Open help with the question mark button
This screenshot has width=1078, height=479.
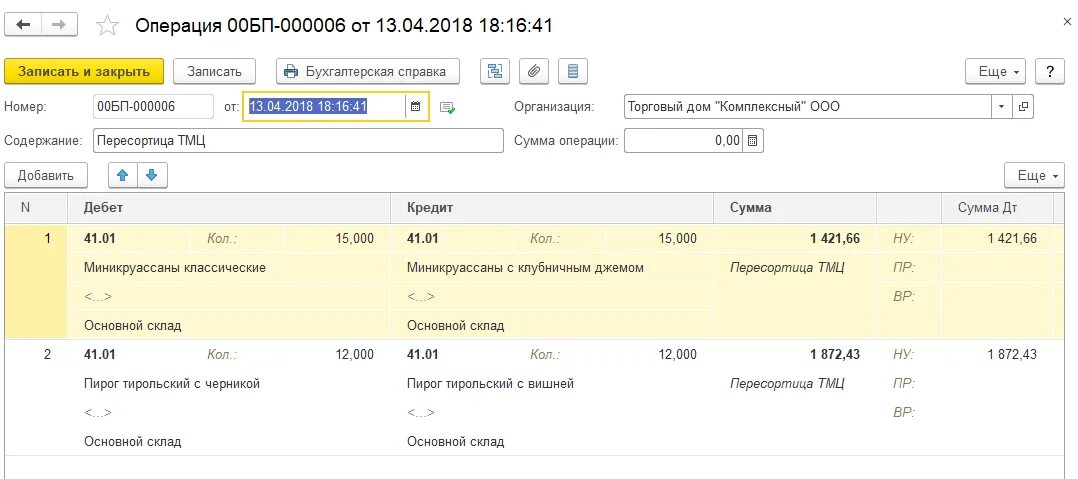[1050, 71]
